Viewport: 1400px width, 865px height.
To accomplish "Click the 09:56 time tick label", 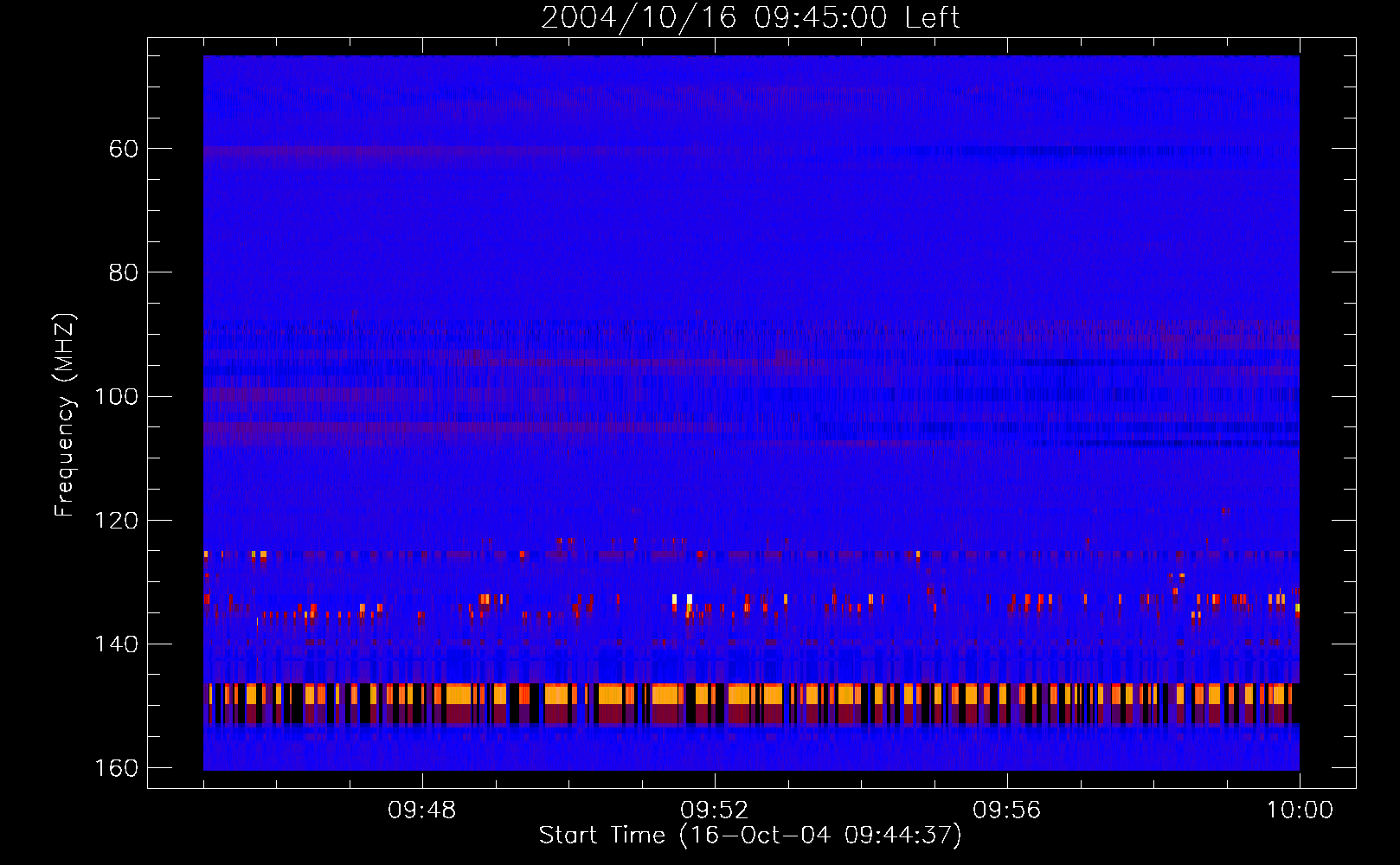I will point(1006,811).
